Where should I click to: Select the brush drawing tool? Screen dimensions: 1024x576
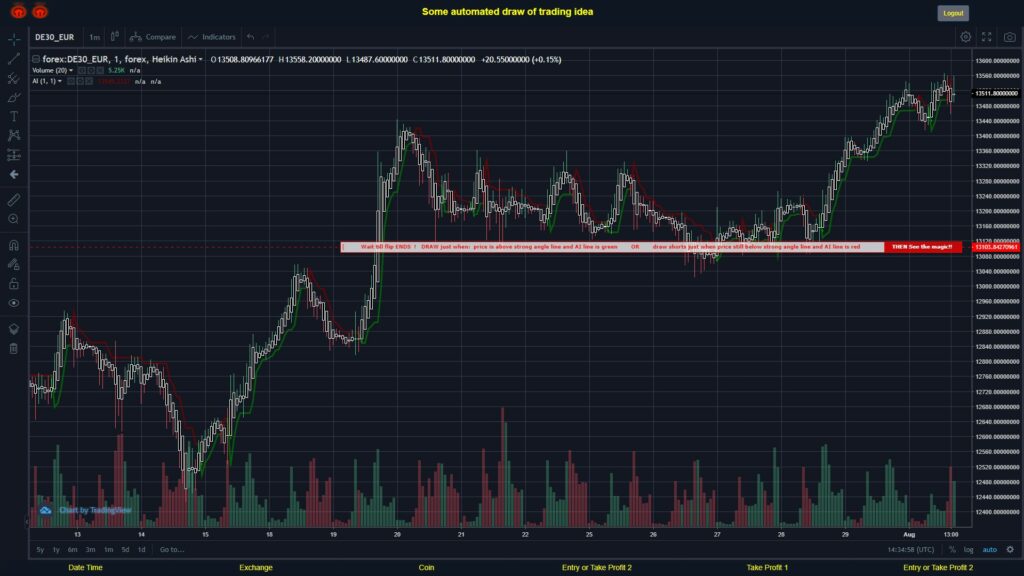click(14, 97)
